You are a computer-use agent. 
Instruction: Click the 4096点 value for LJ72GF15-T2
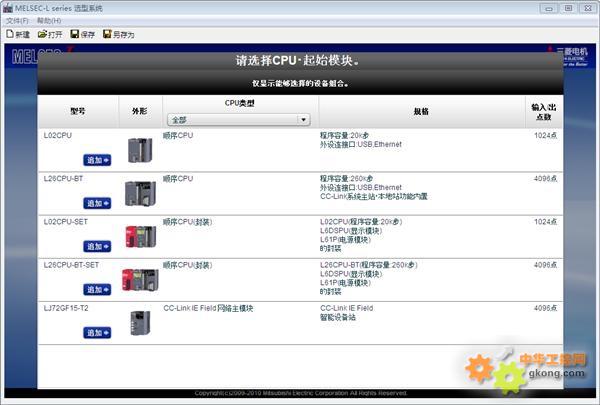coord(546,308)
